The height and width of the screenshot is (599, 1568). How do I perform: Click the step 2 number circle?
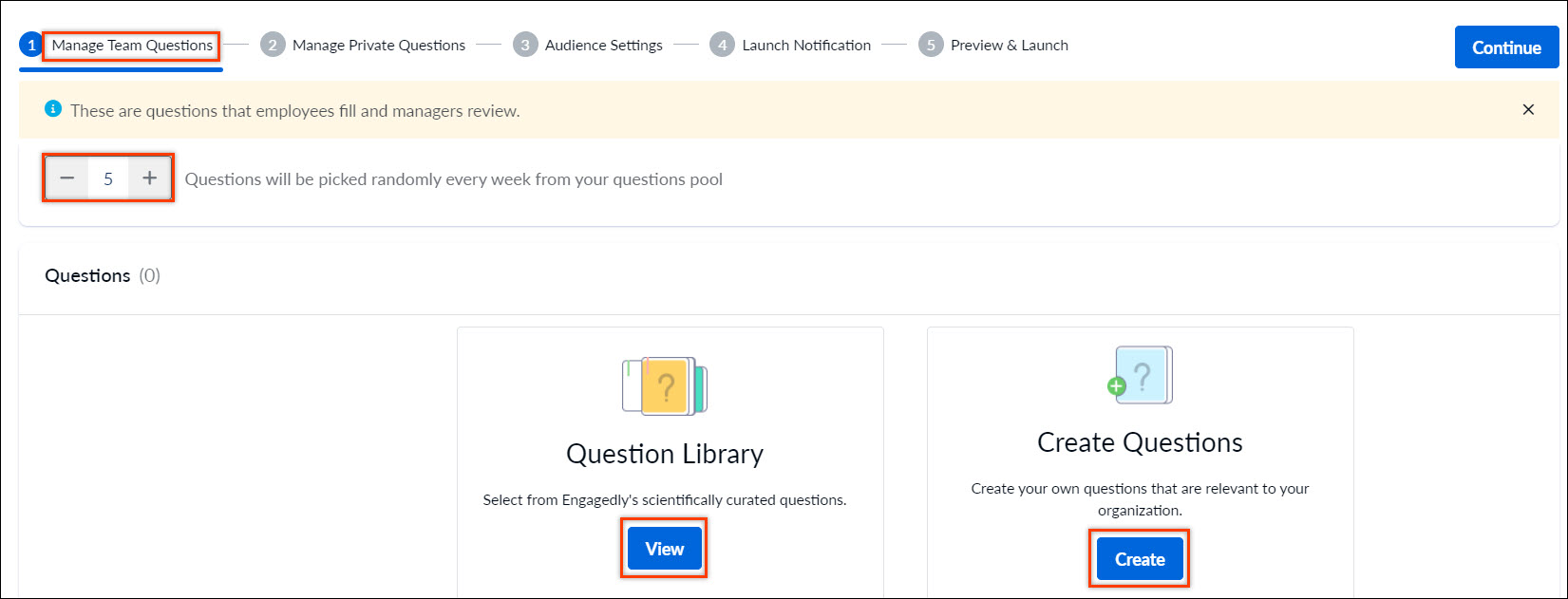tap(273, 46)
